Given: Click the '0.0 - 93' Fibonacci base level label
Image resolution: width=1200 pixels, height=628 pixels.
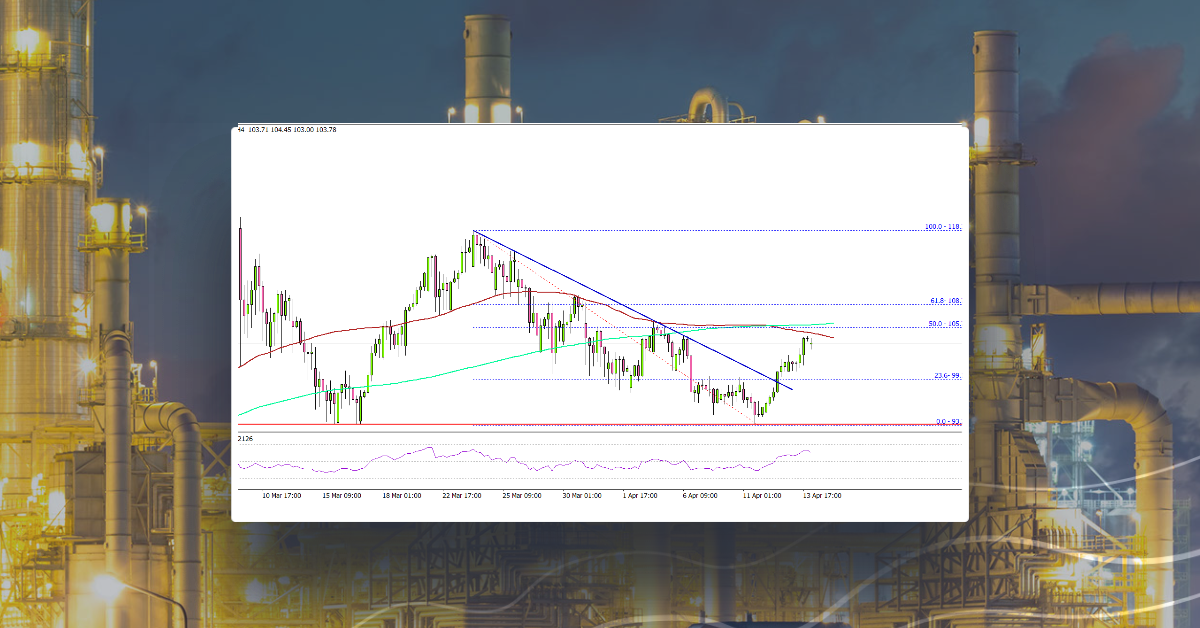Looking at the screenshot, I should (x=944, y=421).
